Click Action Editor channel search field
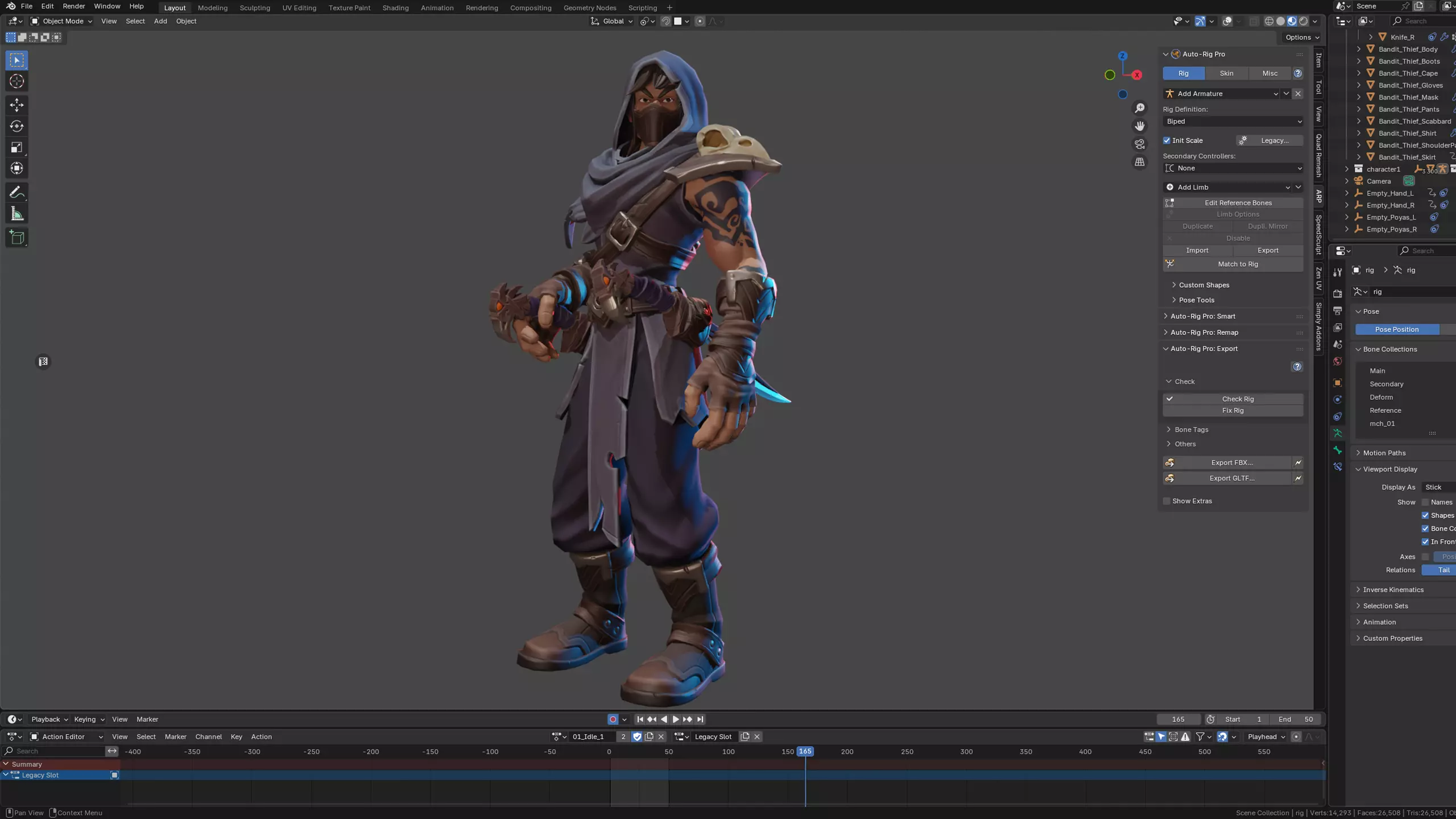1456x819 pixels. (x=53, y=751)
